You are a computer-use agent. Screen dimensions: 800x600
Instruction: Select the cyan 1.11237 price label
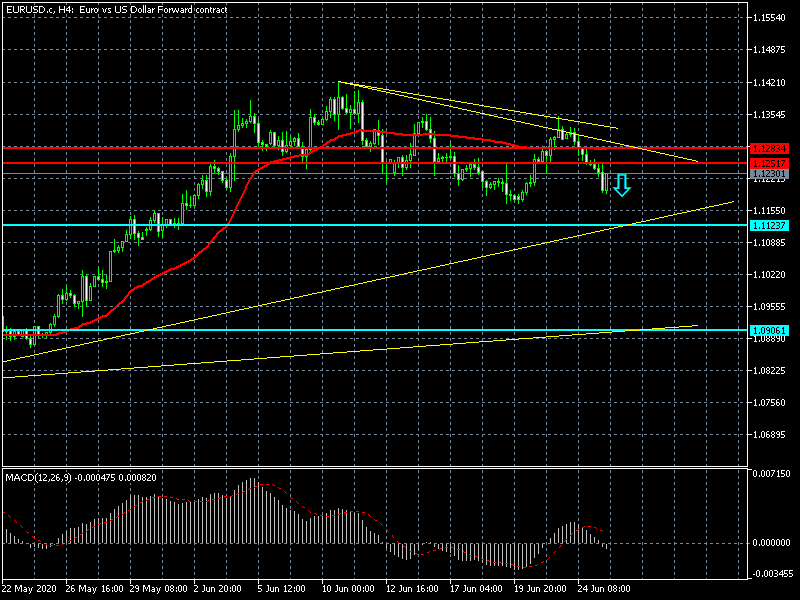pyautogui.click(x=769, y=226)
